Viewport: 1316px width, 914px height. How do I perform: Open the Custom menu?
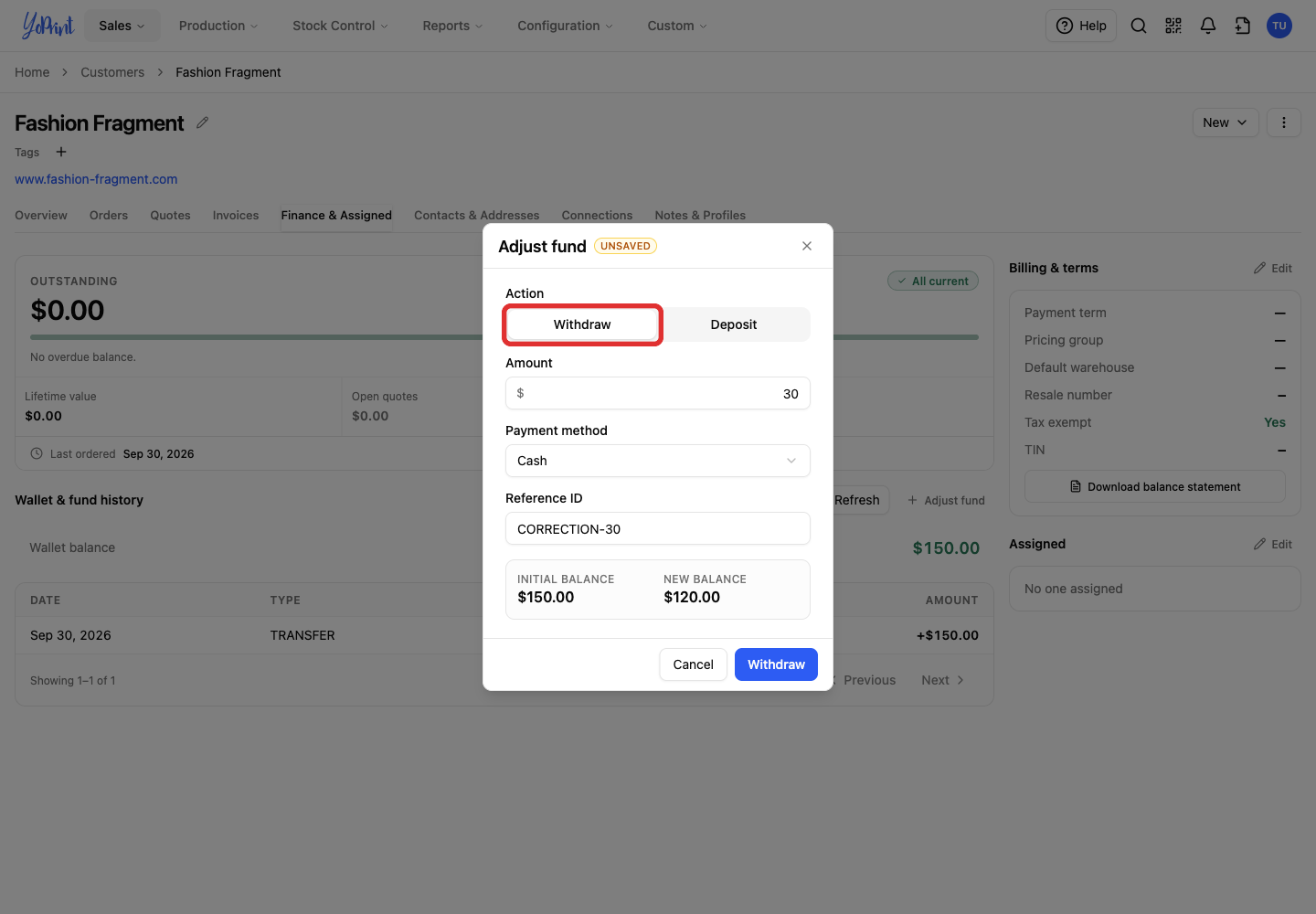click(x=677, y=26)
